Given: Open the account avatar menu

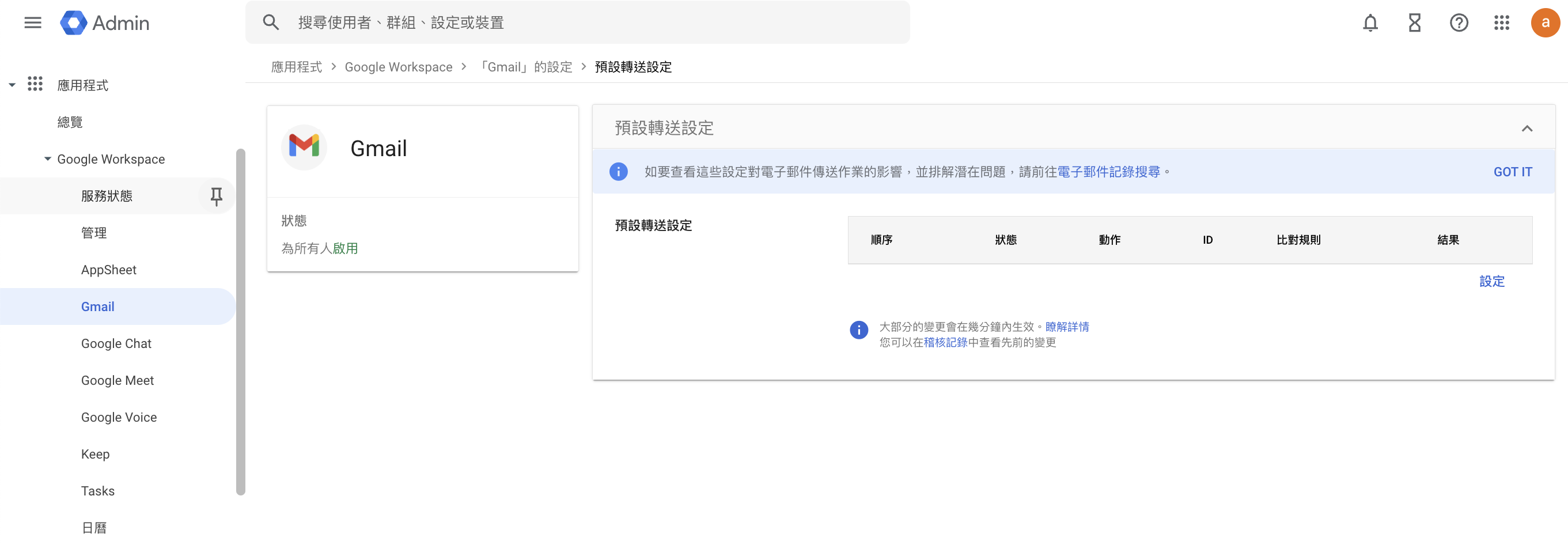Looking at the screenshot, I should [x=1546, y=22].
